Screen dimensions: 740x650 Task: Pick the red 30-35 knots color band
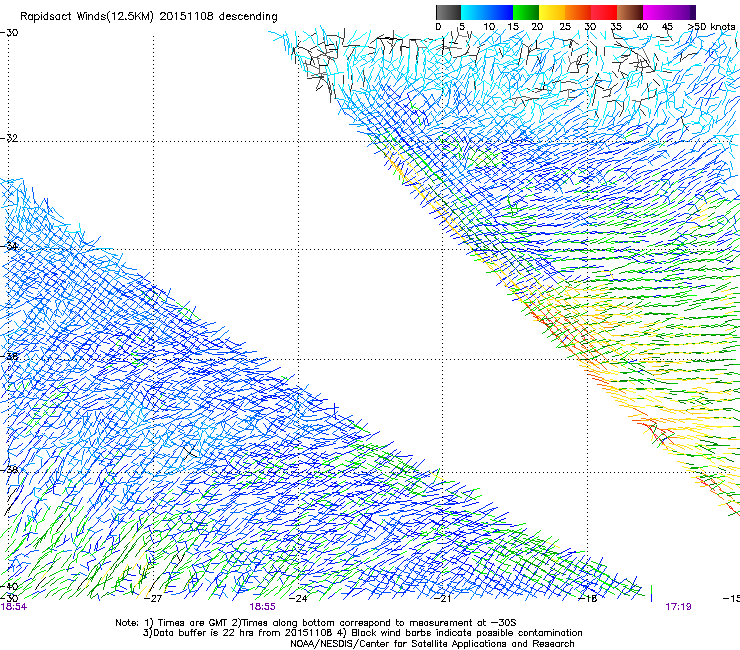(604, 12)
